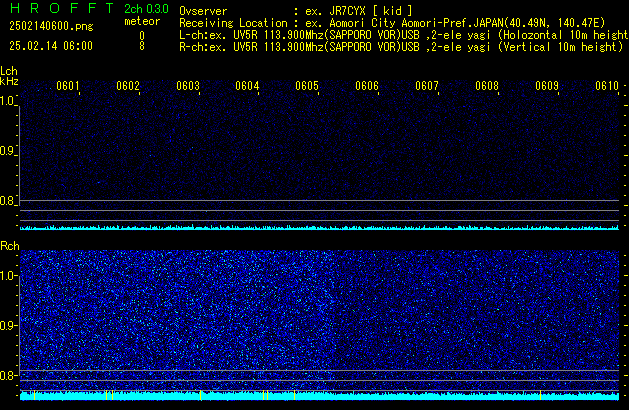Viewport: 629px width, 410px height.
Task: Click the yellow meteor marker at 0603 in Rch
Action: (200, 395)
